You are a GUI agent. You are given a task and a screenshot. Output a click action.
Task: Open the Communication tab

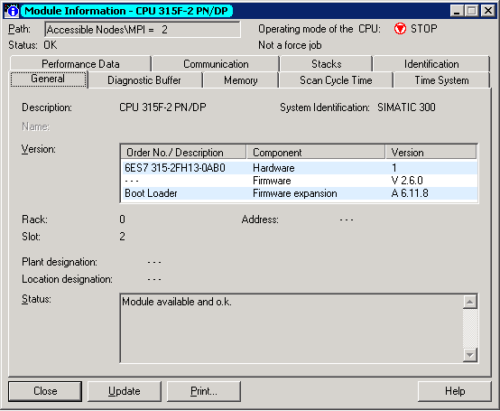[216, 64]
